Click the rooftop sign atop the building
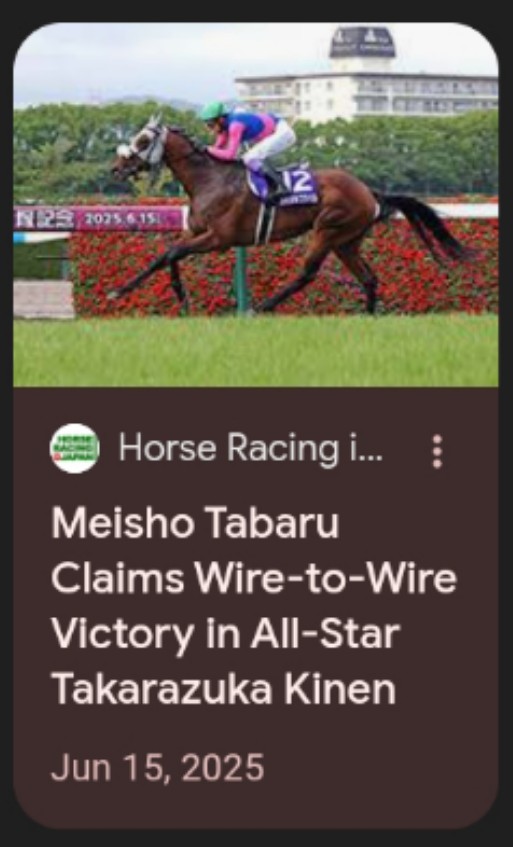Image resolution: width=513 pixels, height=847 pixels. tap(362, 42)
